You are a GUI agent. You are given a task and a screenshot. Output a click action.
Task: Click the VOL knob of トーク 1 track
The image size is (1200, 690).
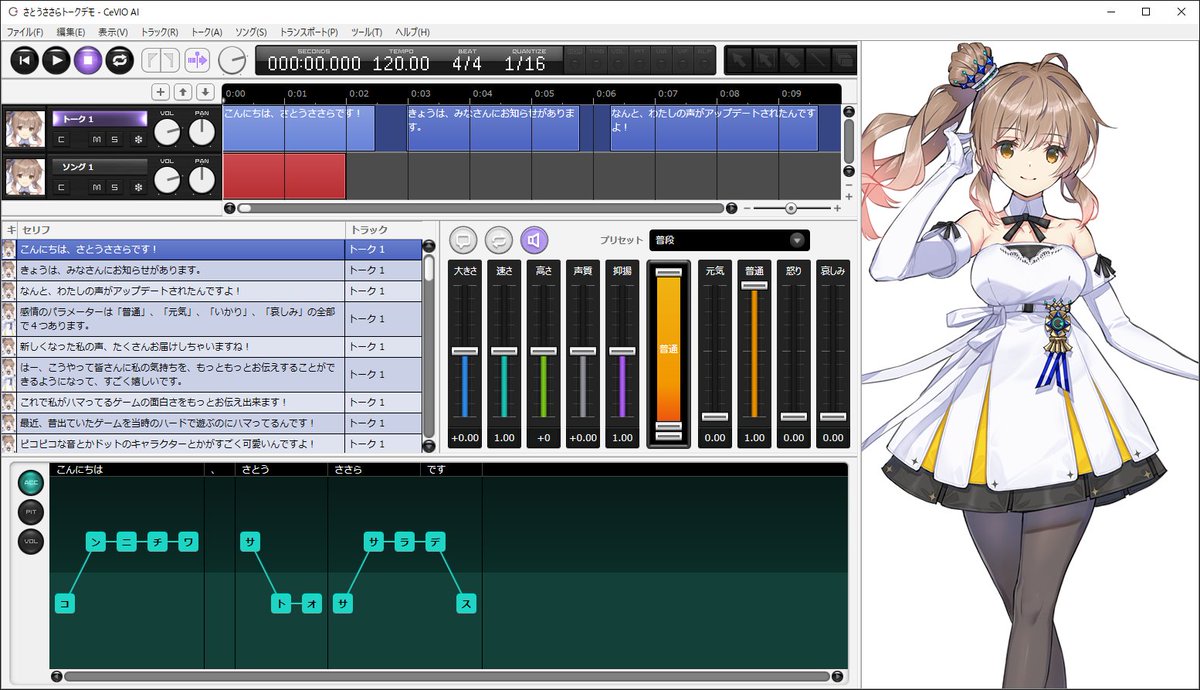[x=167, y=132]
